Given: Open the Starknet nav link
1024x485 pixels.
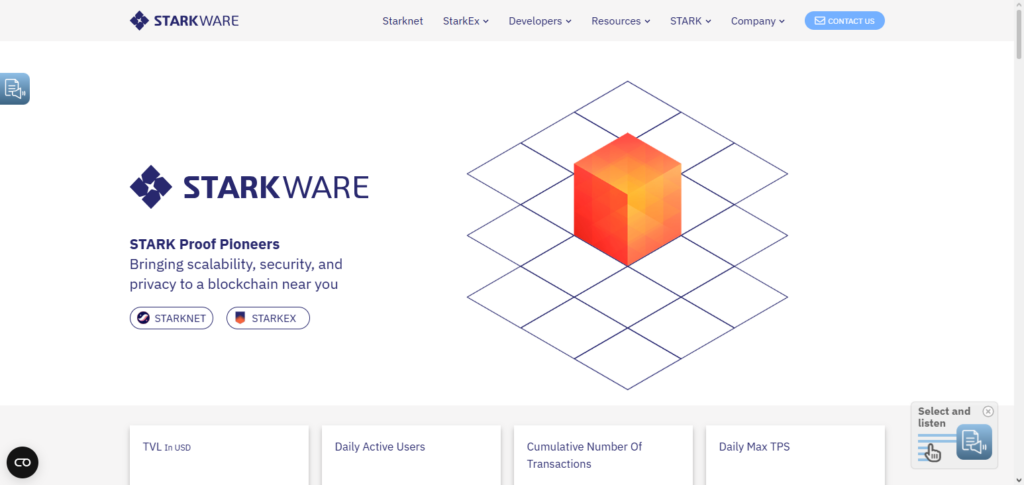Looking at the screenshot, I should 402,21.
